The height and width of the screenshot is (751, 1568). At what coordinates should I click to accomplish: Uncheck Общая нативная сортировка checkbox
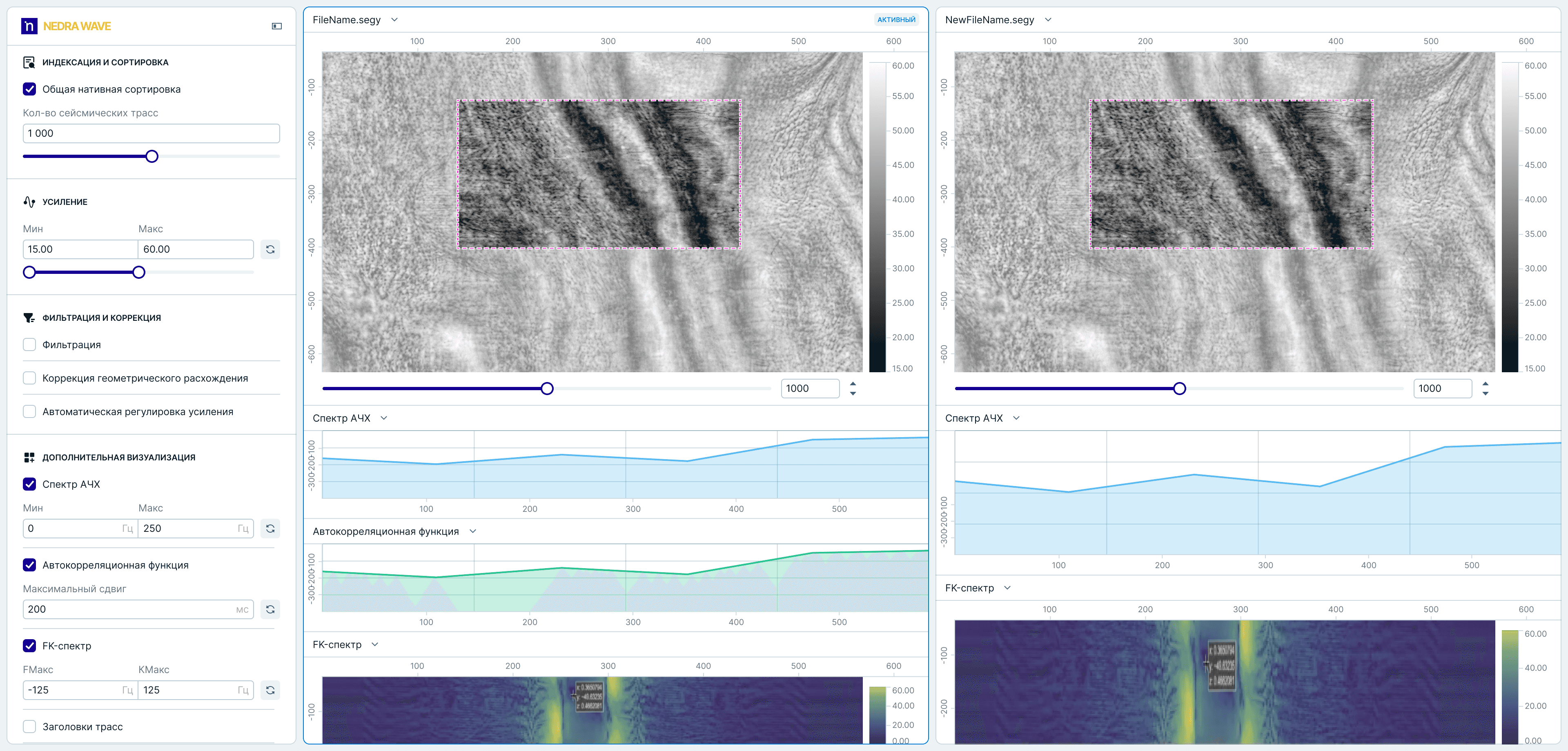pyautogui.click(x=29, y=89)
